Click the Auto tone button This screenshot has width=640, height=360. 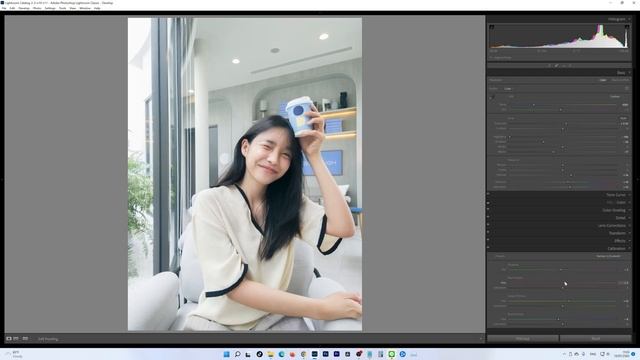623,118
